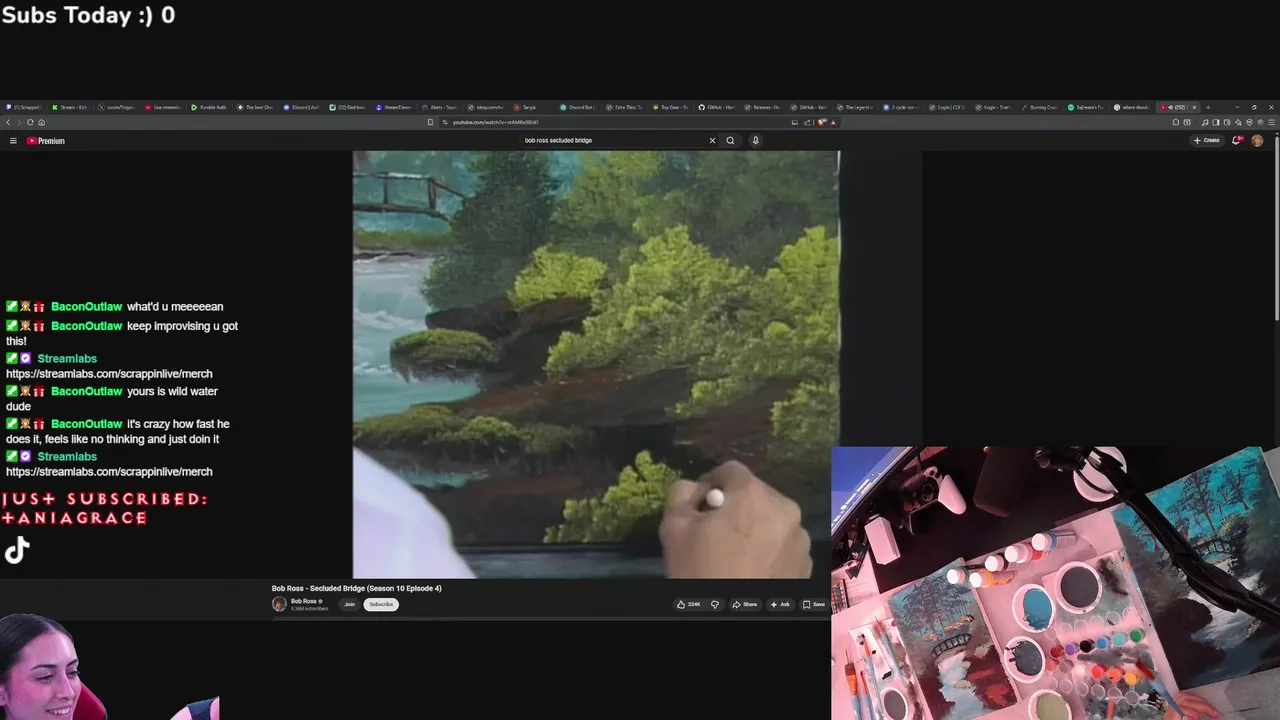Click the Brave shields lion icon
Viewport: 1280px width, 720px height.
coord(821,122)
